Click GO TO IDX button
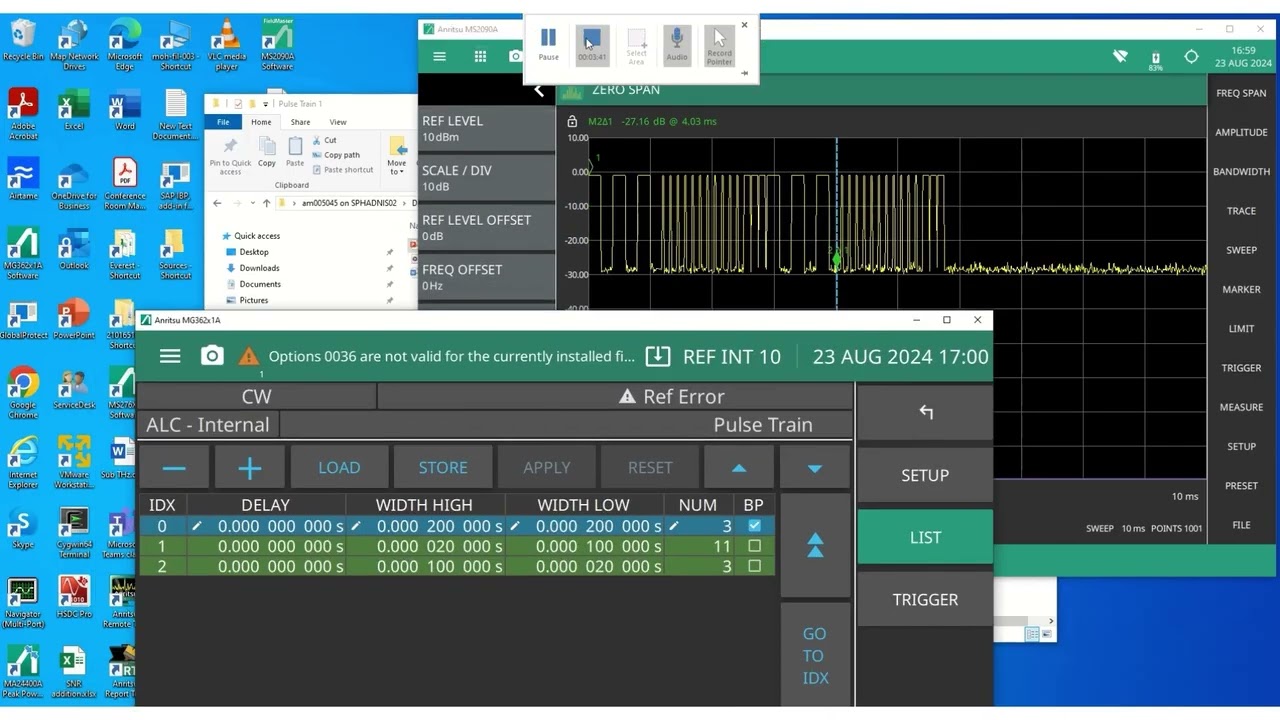 [x=815, y=655]
